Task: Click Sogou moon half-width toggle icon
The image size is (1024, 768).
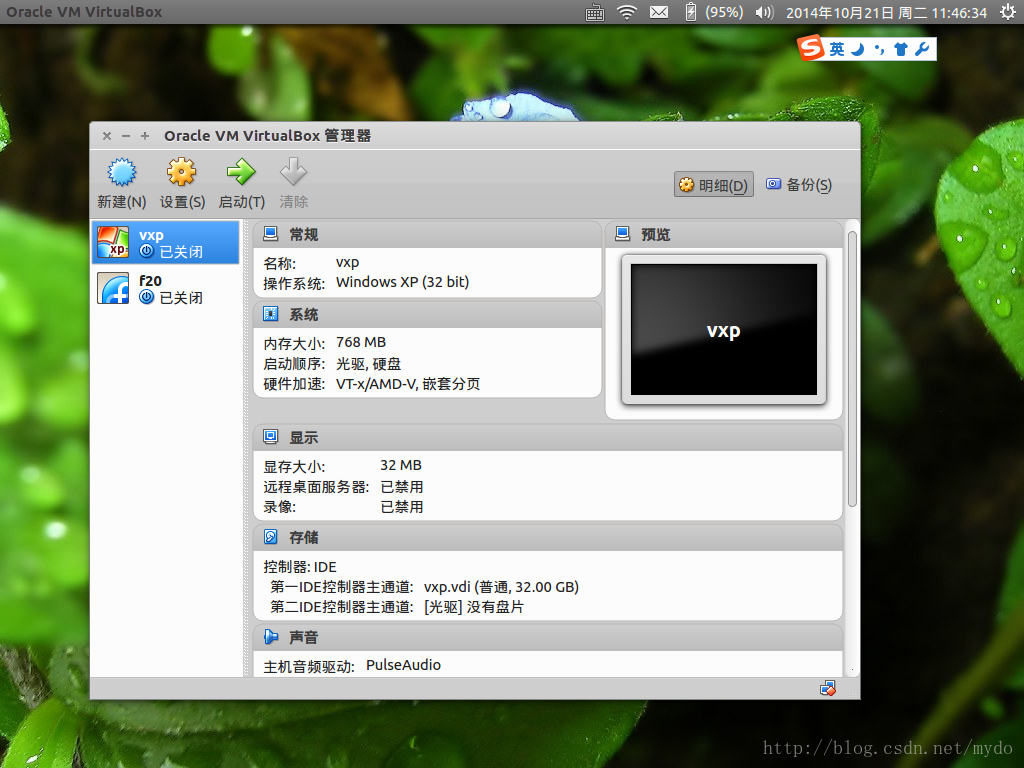Action: coord(857,49)
